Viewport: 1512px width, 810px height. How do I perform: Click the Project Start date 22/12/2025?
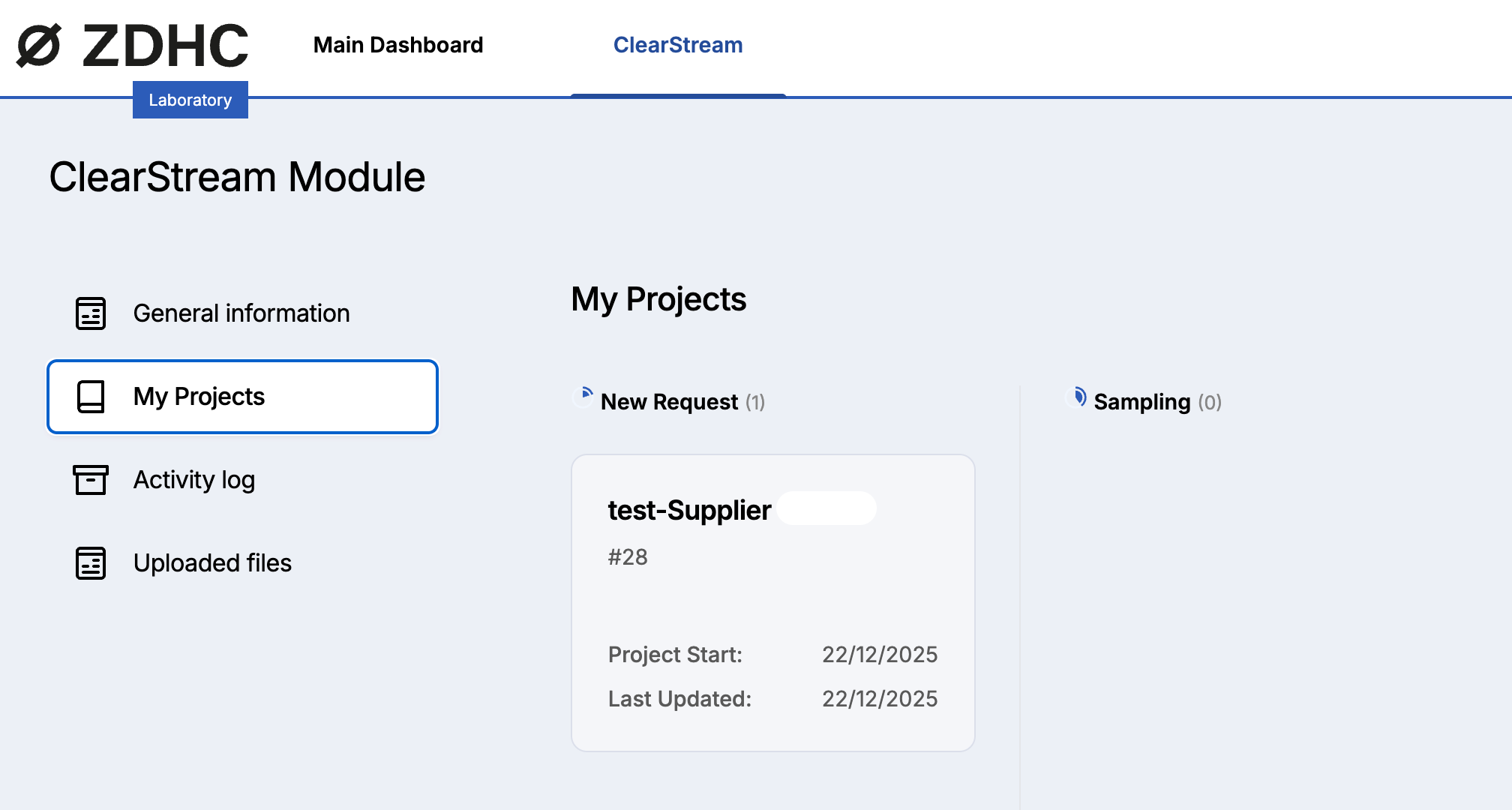coord(880,655)
